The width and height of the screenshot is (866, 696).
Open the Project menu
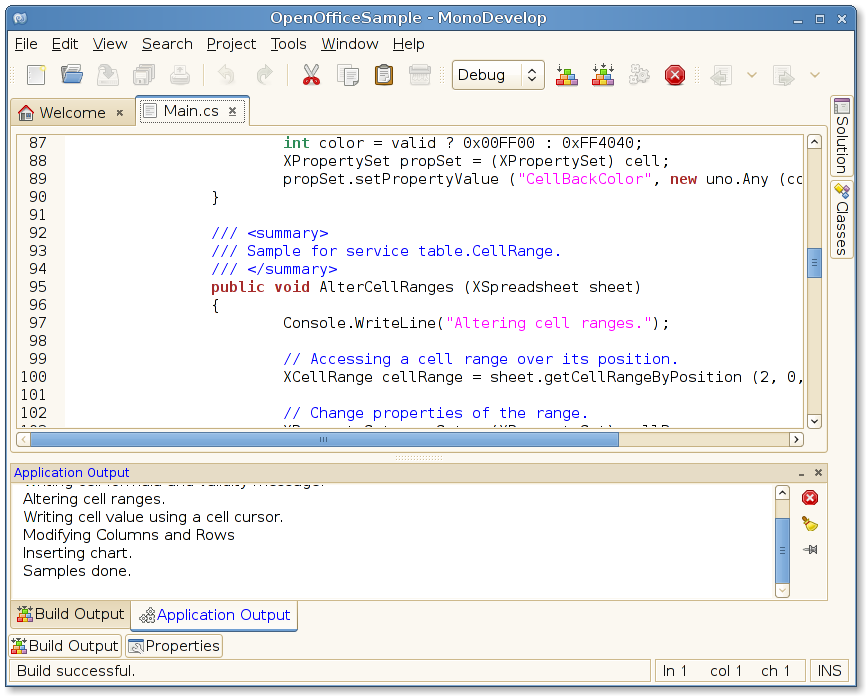(231, 44)
